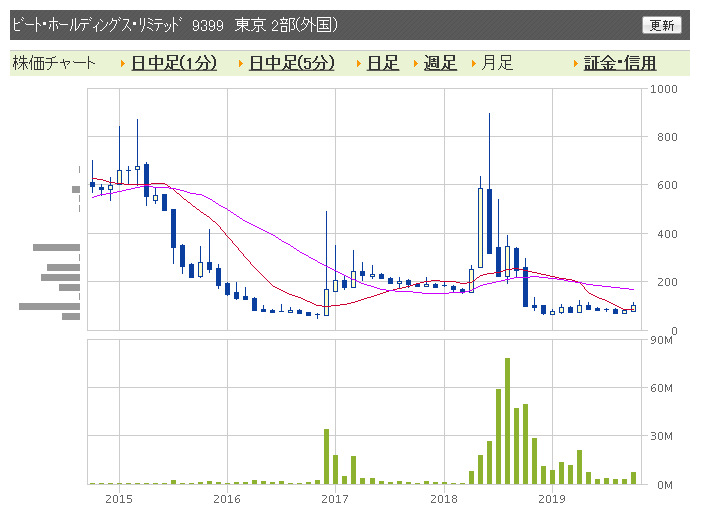Switch to the 週足 weekly chart
The image size is (701, 525).
(x=440, y=63)
